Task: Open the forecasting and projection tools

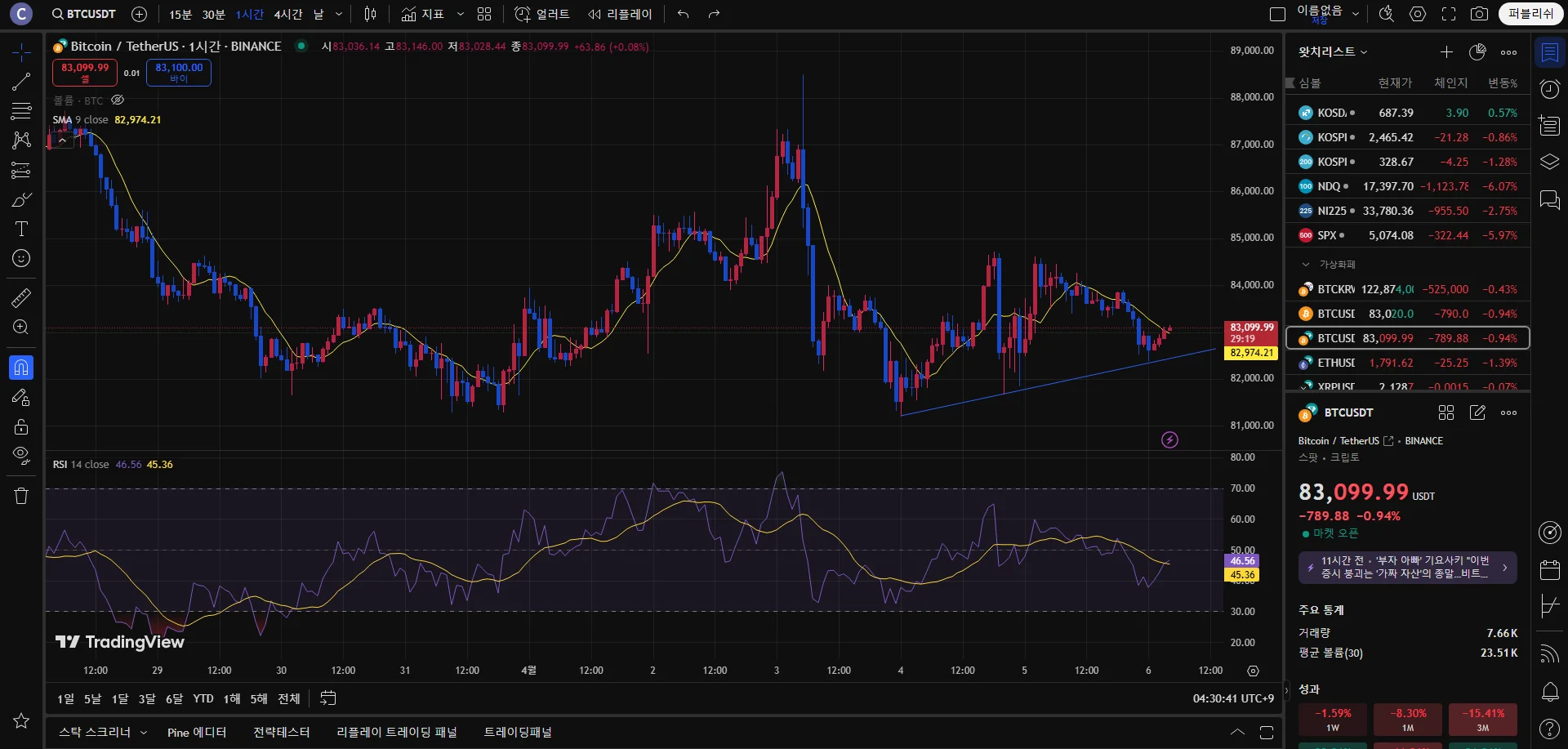Action: tap(21, 170)
